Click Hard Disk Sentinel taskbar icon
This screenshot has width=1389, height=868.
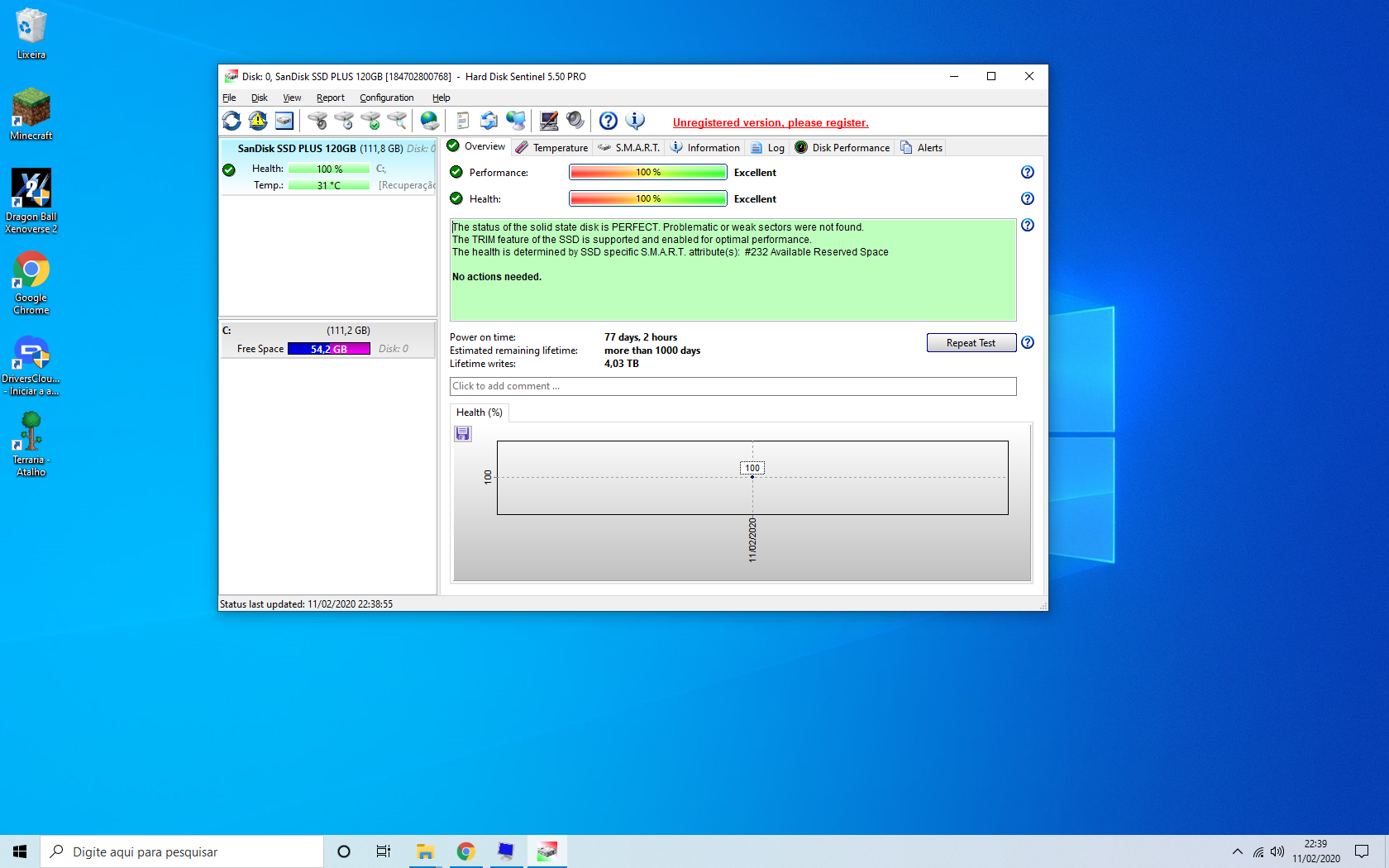tap(547, 851)
